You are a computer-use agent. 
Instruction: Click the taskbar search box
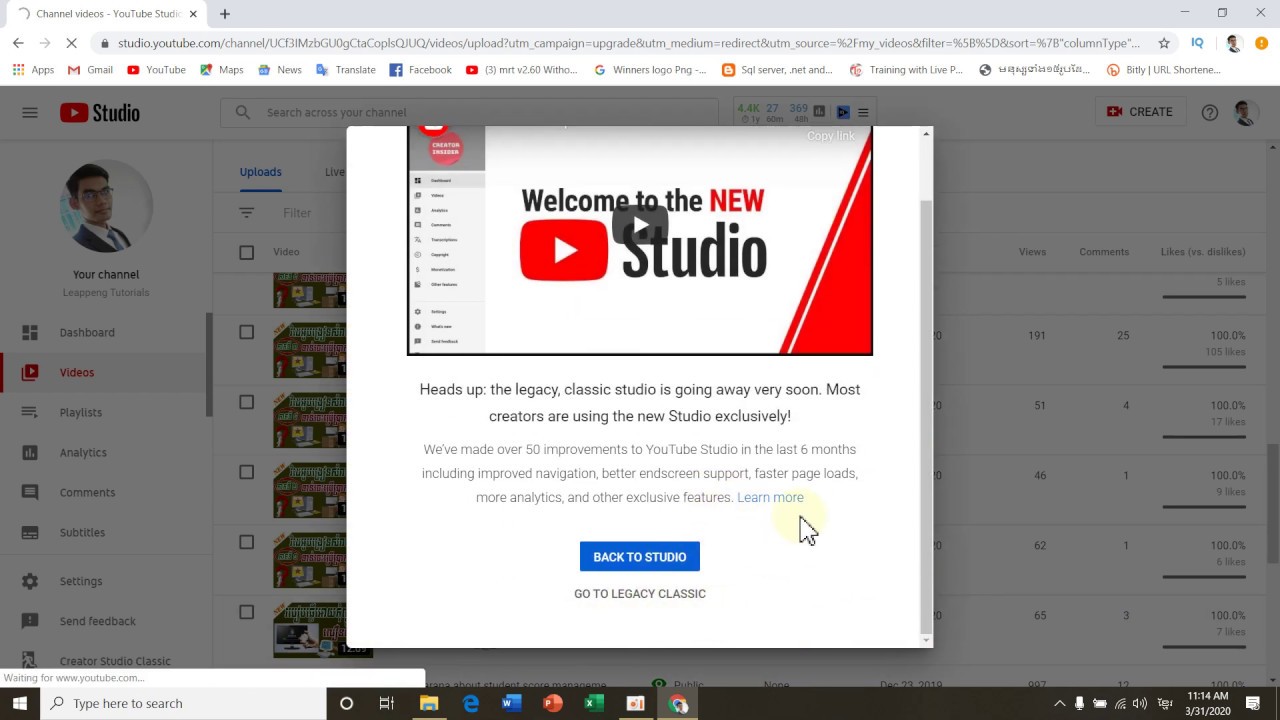point(183,703)
